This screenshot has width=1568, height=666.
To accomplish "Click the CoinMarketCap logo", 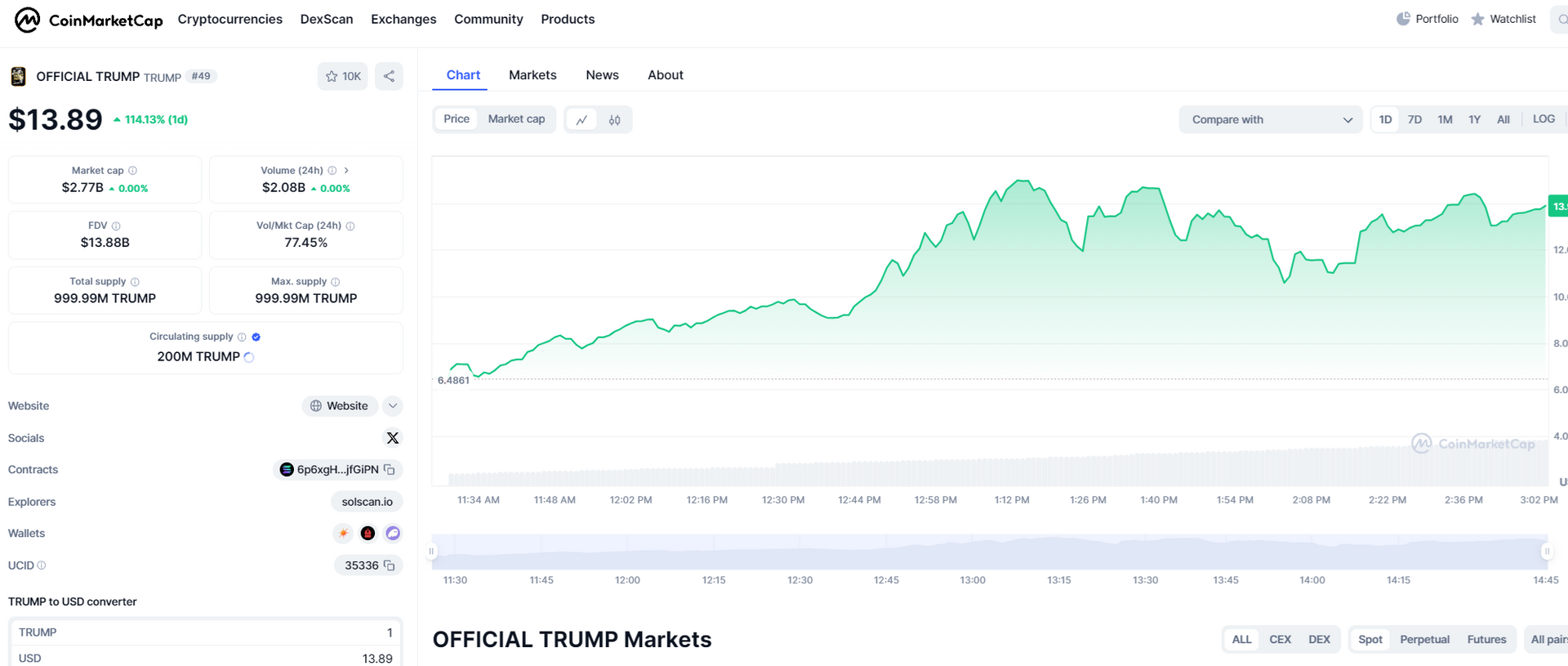I will pyautogui.click(x=88, y=20).
